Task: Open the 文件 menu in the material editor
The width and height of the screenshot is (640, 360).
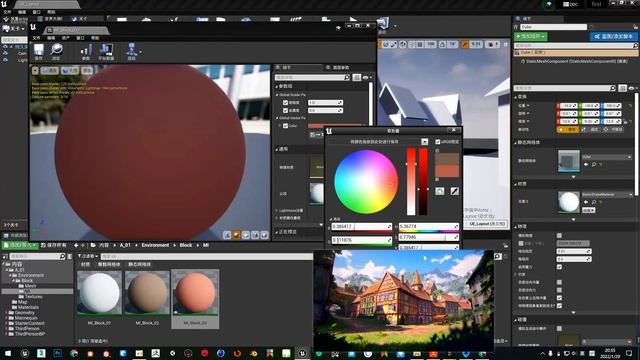Action: point(36,38)
